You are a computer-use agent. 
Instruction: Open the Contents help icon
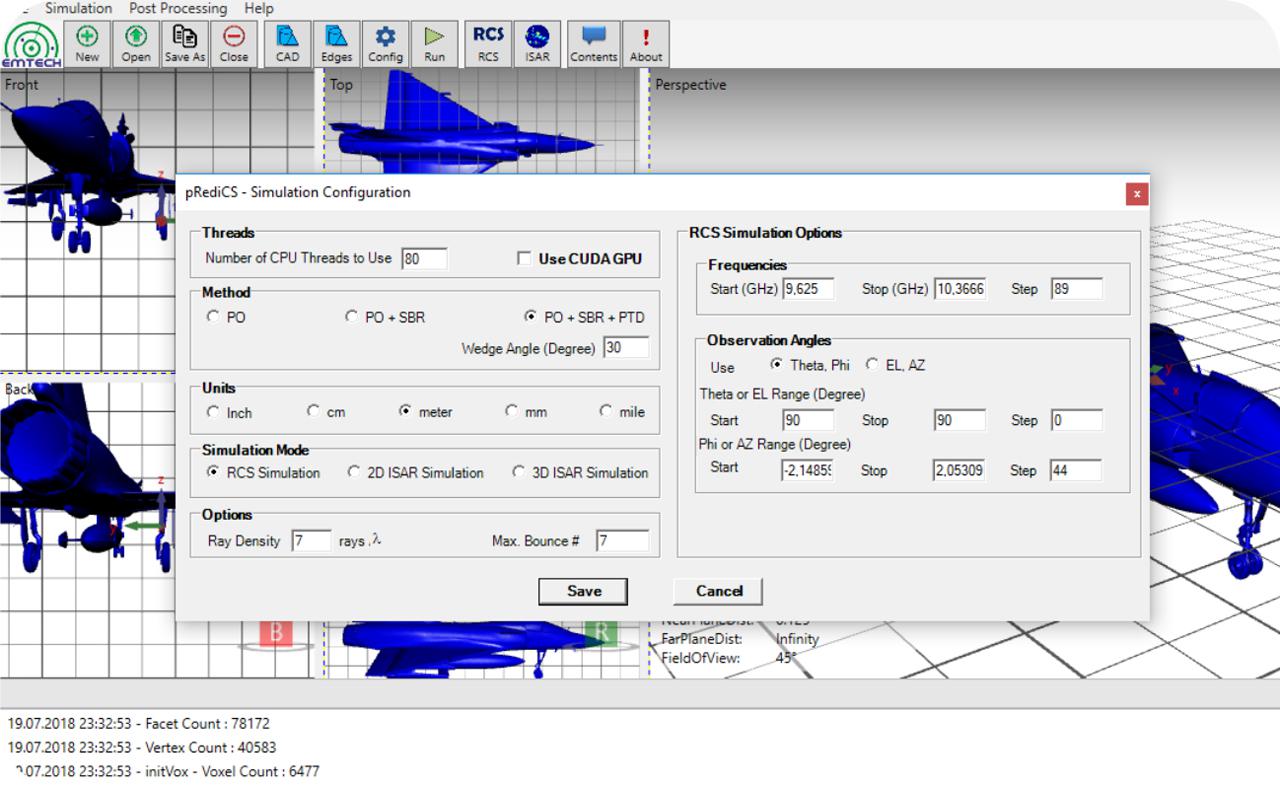pyautogui.click(x=594, y=45)
